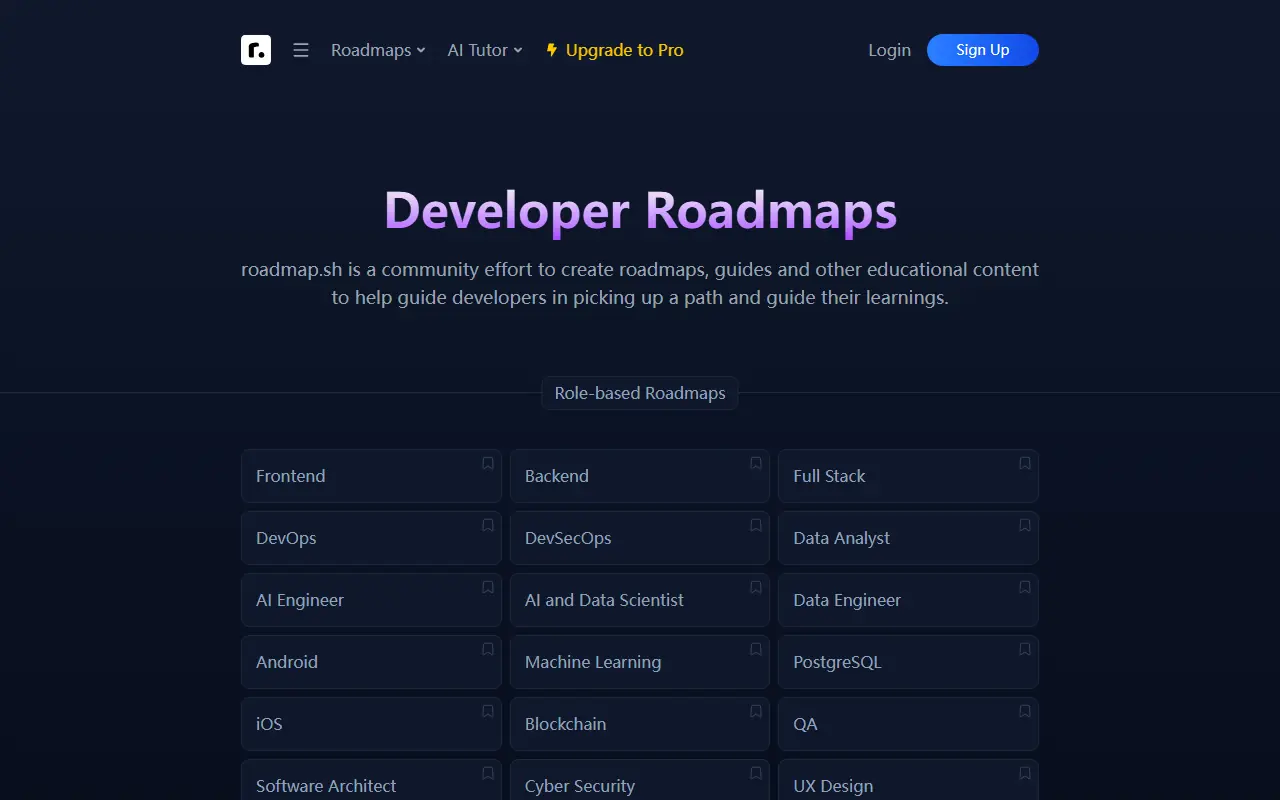The width and height of the screenshot is (1280, 800).
Task: Bookmark the Blockchain roadmap
Action: [756, 711]
